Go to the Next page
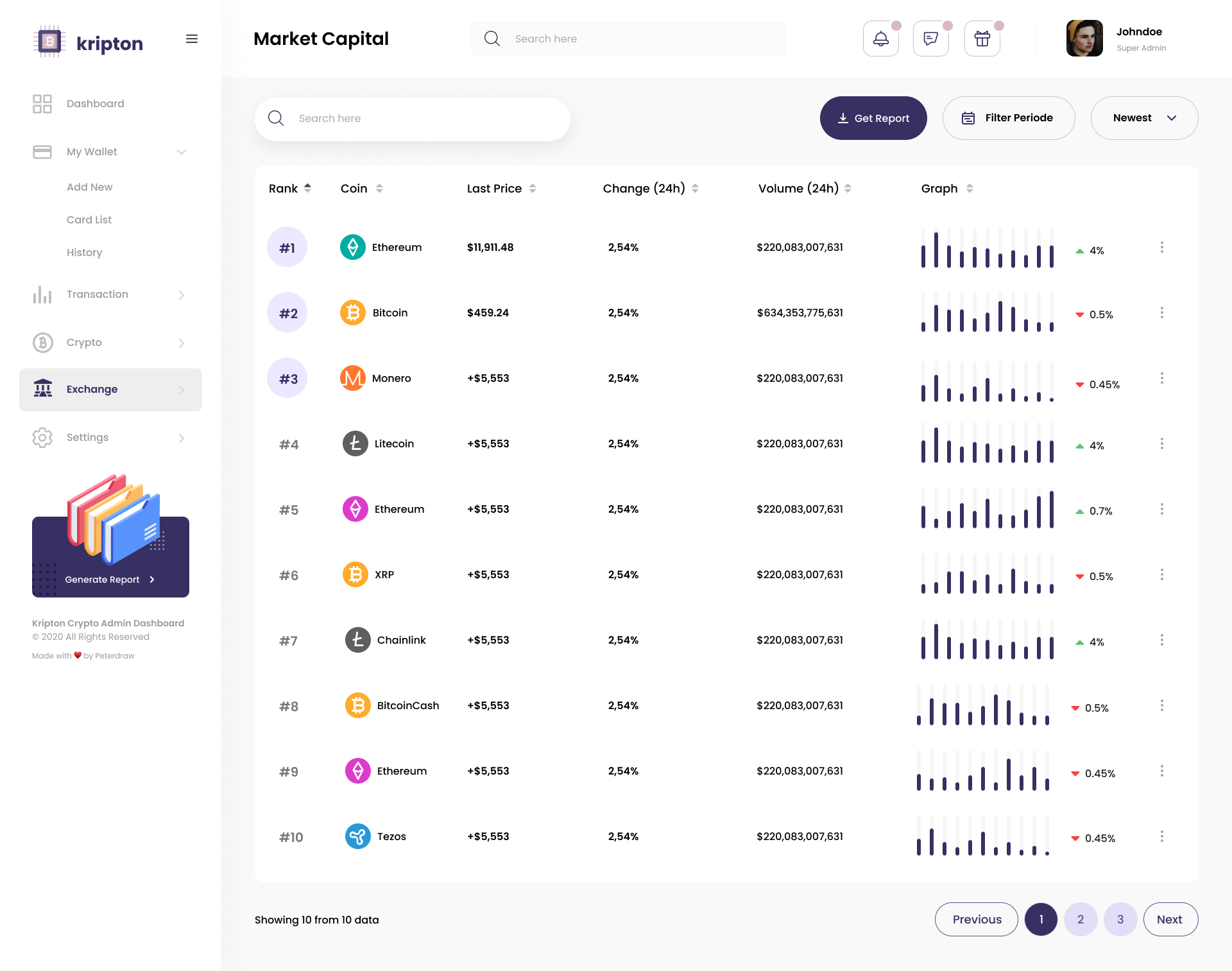1232x971 pixels. pos(1170,920)
